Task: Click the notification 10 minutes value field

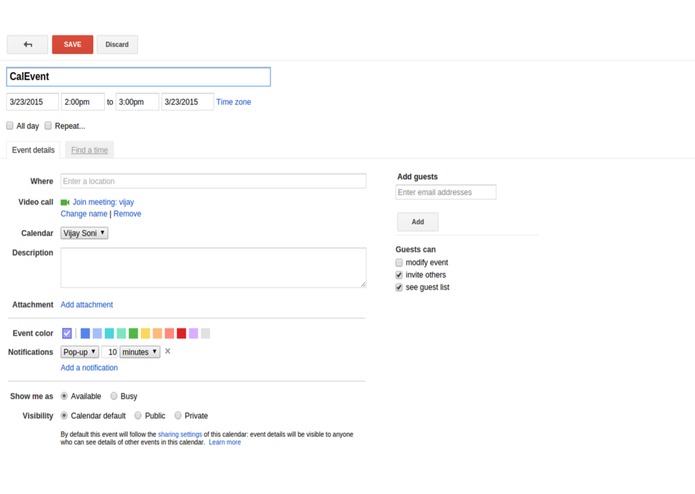Action: (109, 352)
